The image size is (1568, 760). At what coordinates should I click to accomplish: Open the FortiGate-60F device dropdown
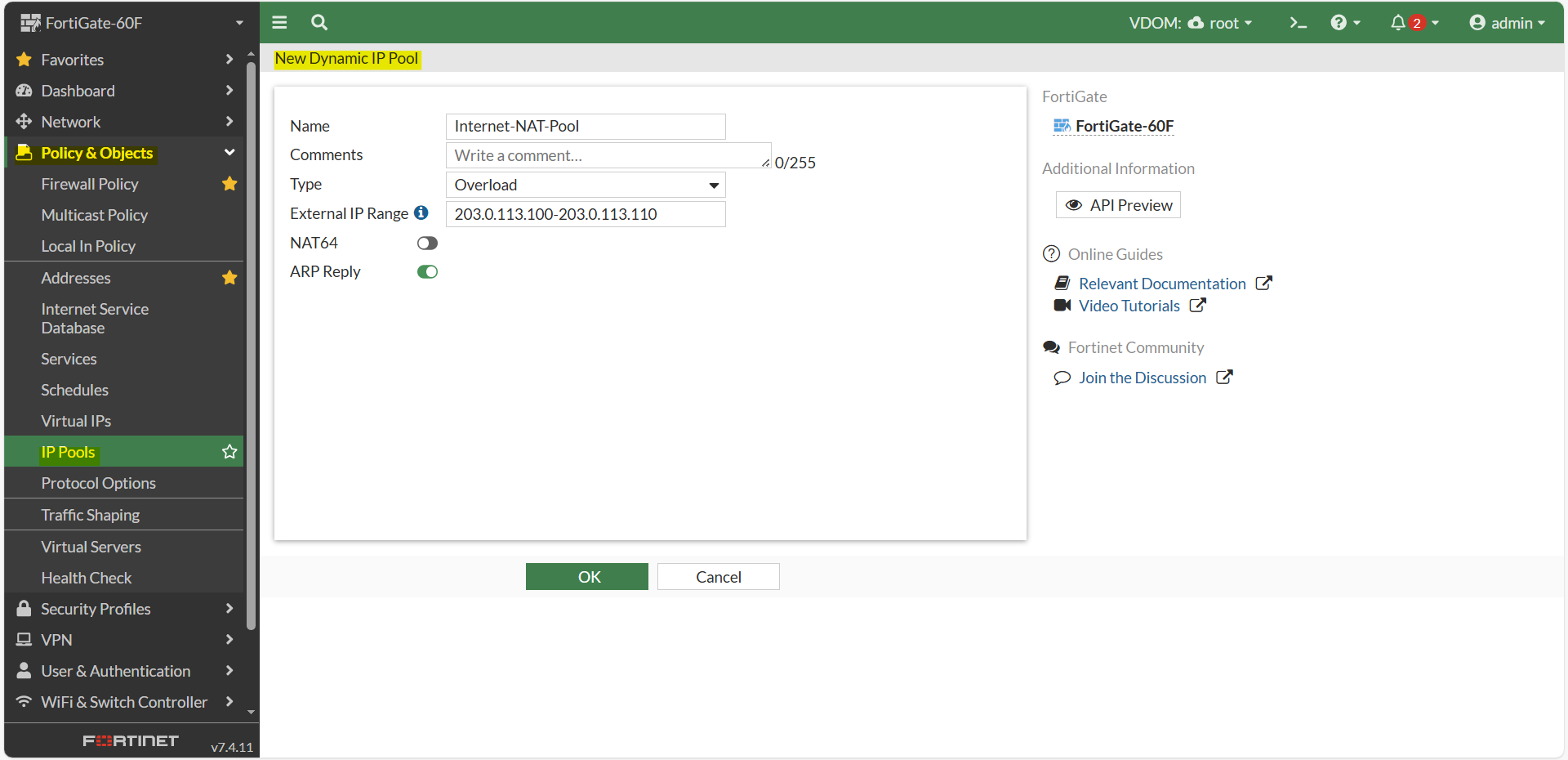pos(132,23)
